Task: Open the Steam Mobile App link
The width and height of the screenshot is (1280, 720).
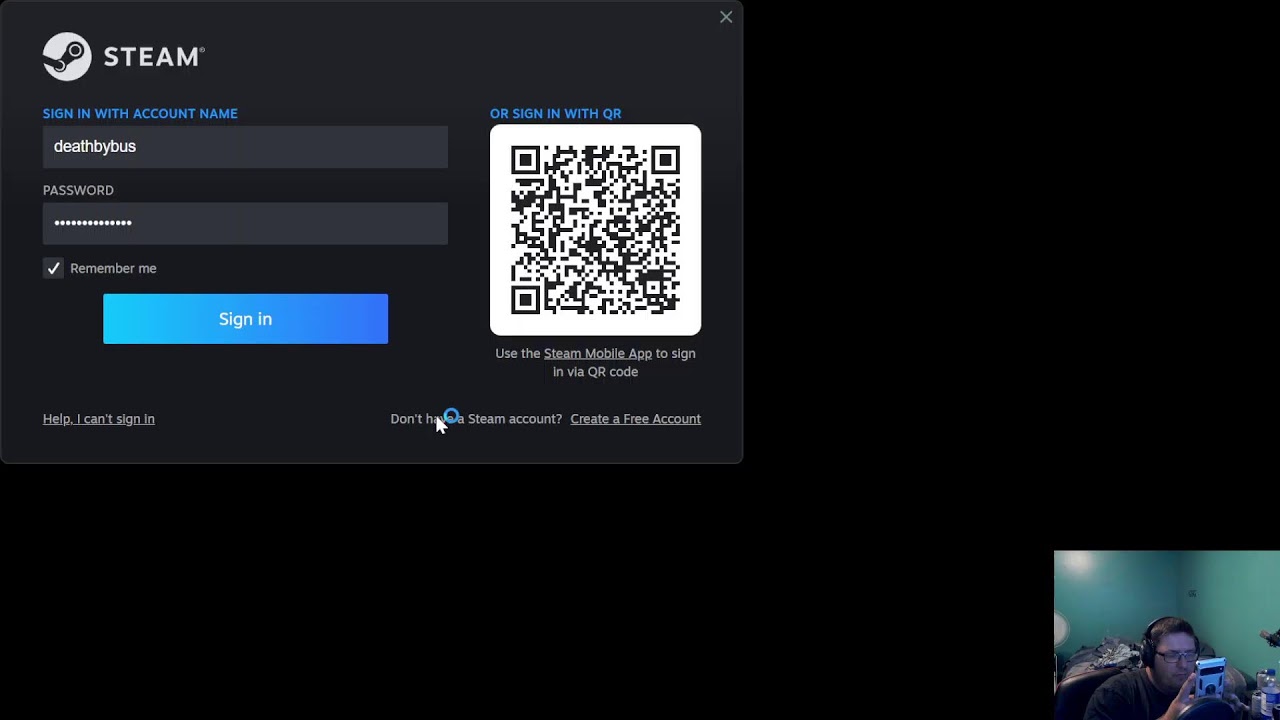Action: [x=597, y=353]
